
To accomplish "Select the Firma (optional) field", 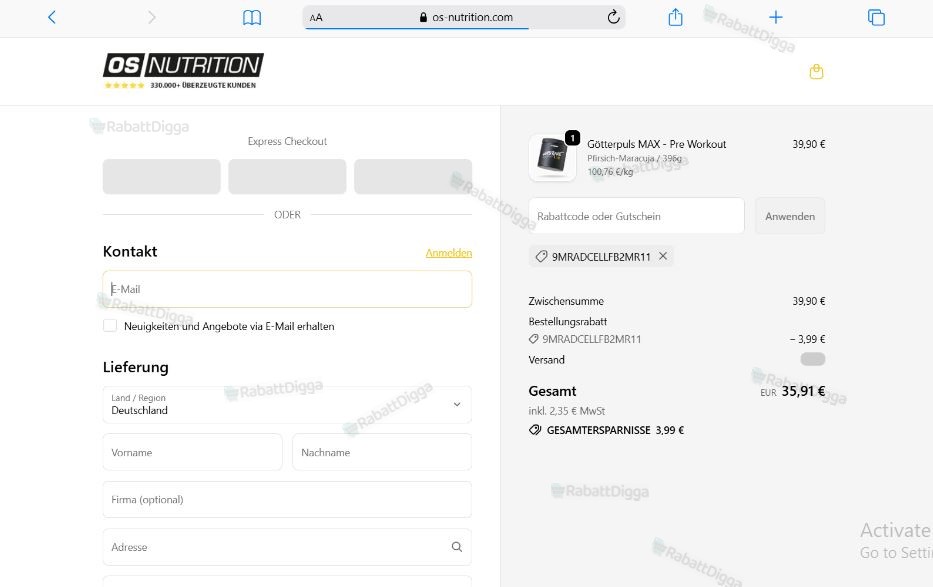I will coord(287,500).
